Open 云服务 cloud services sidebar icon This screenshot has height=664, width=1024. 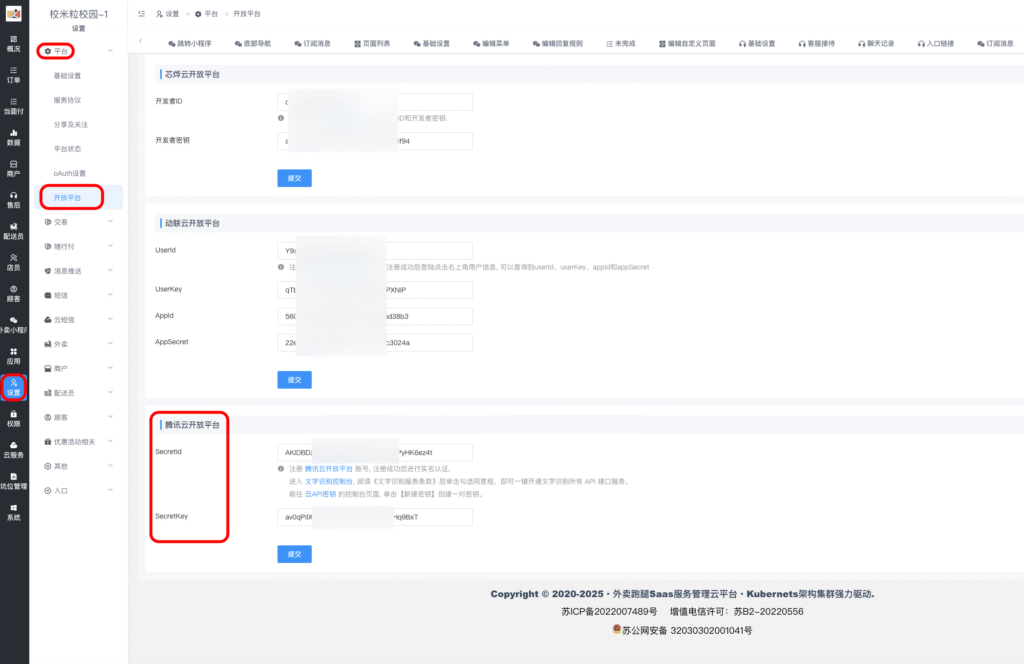(x=13, y=449)
